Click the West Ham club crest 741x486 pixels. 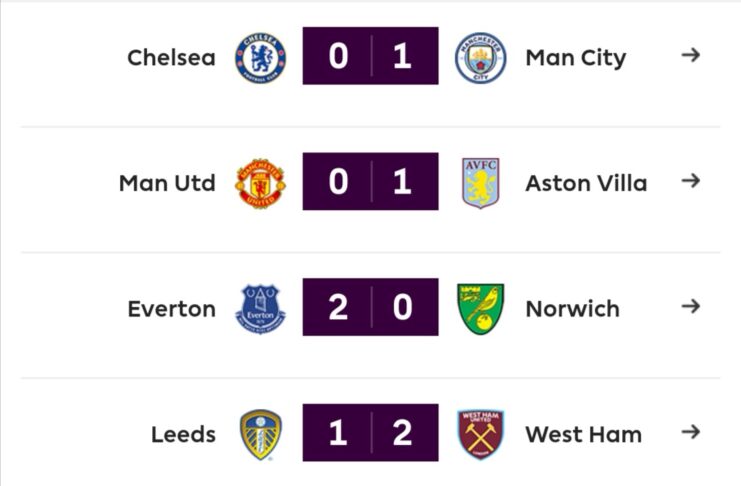(x=480, y=434)
